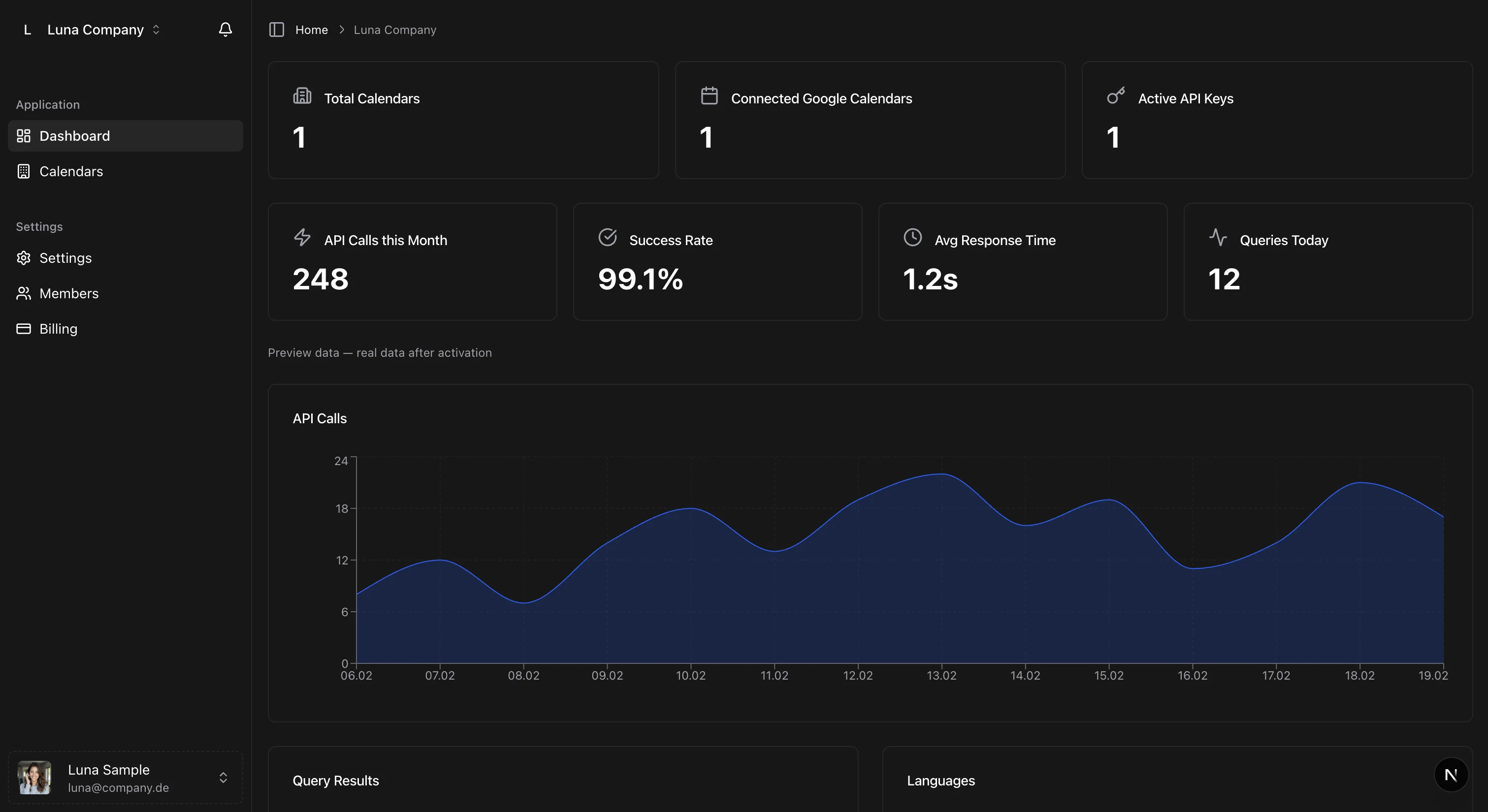Click the API Calls lightning bolt icon
The height and width of the screenshot is (812, 1488).
(302, 237)
